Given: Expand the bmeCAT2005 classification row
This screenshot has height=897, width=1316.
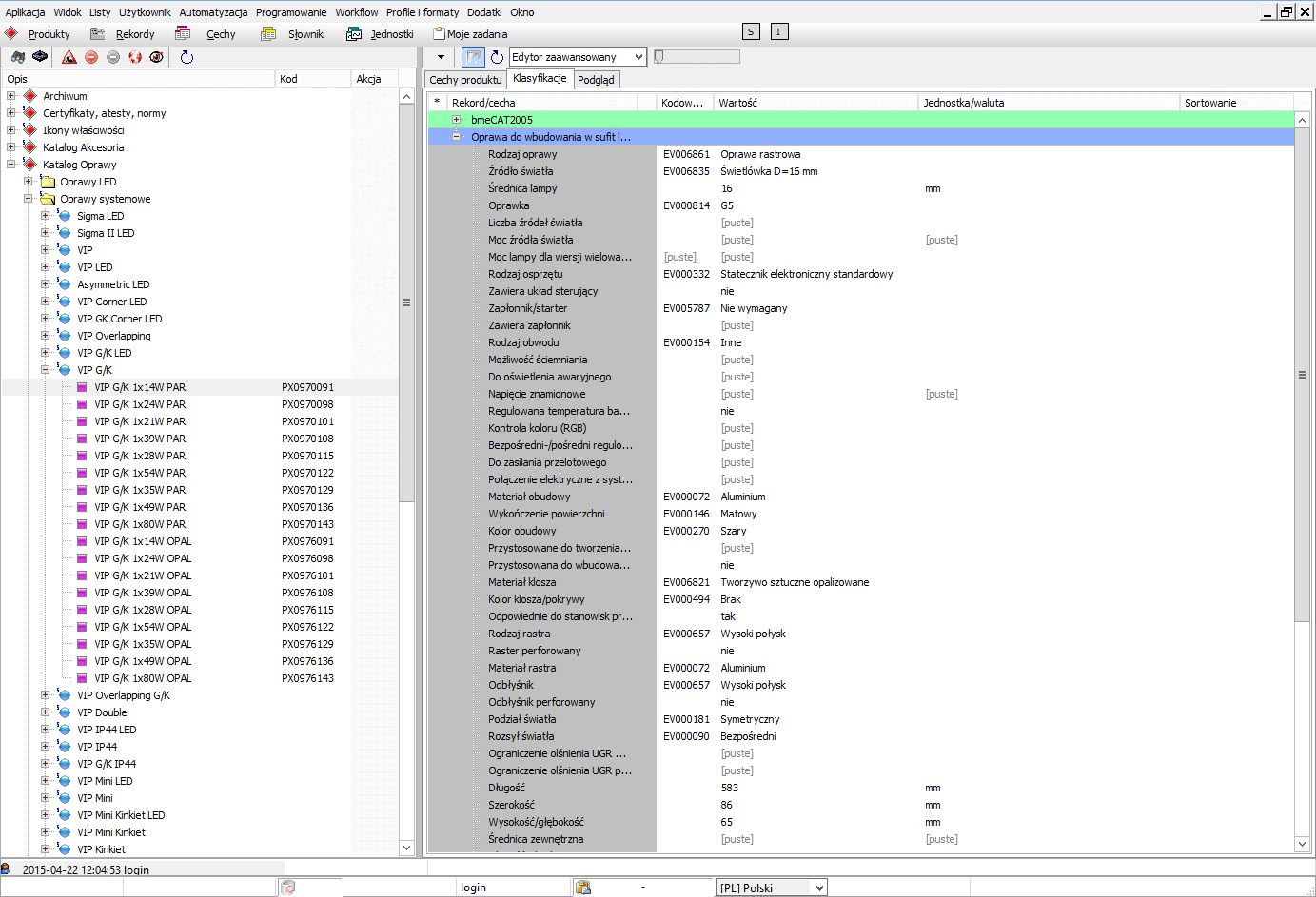Looking at the screenshot, I should pos(457,120).
